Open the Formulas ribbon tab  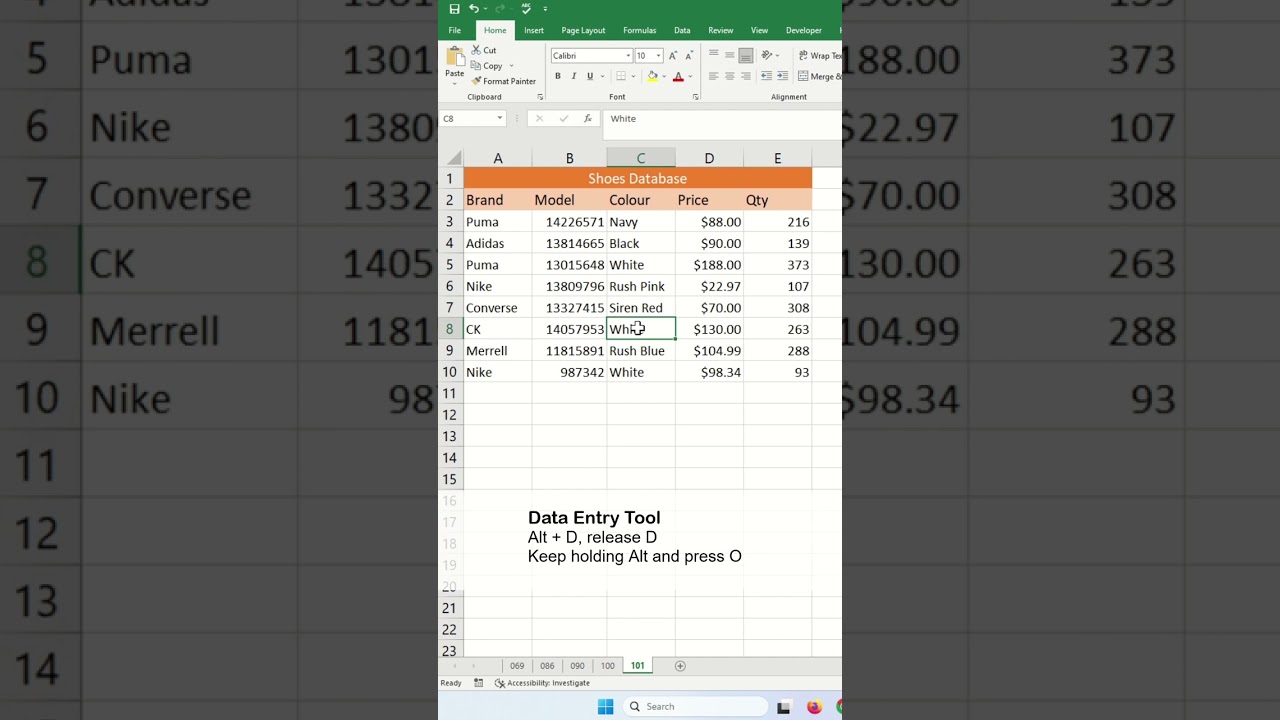pyautogui.click(x=640, y=31)
